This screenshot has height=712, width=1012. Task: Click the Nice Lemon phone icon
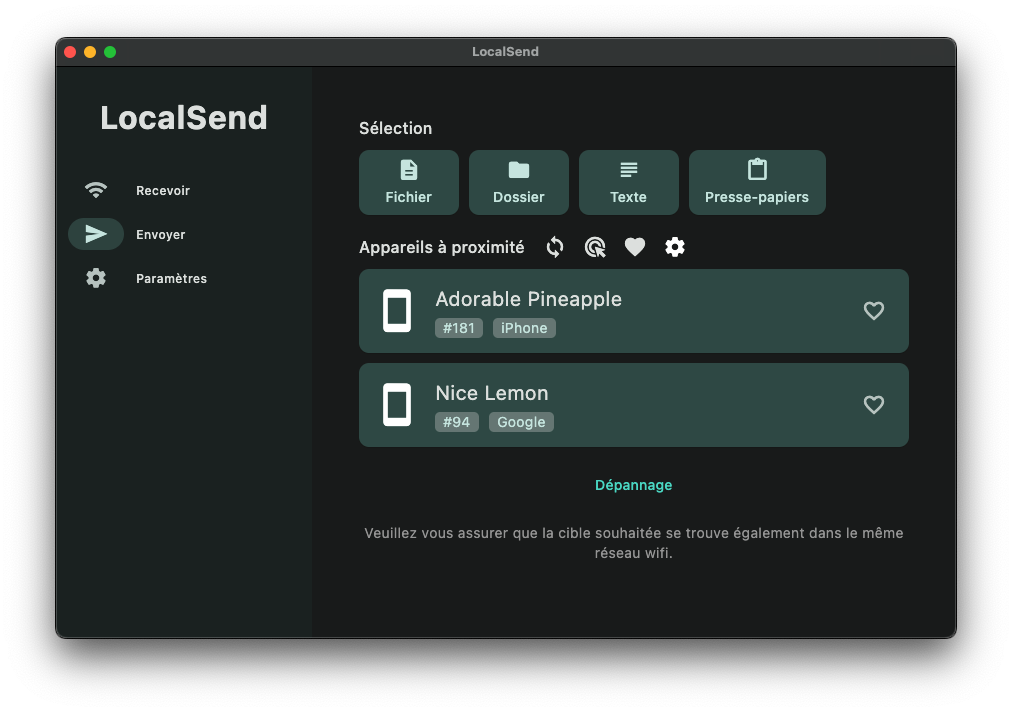click(397, 405)
